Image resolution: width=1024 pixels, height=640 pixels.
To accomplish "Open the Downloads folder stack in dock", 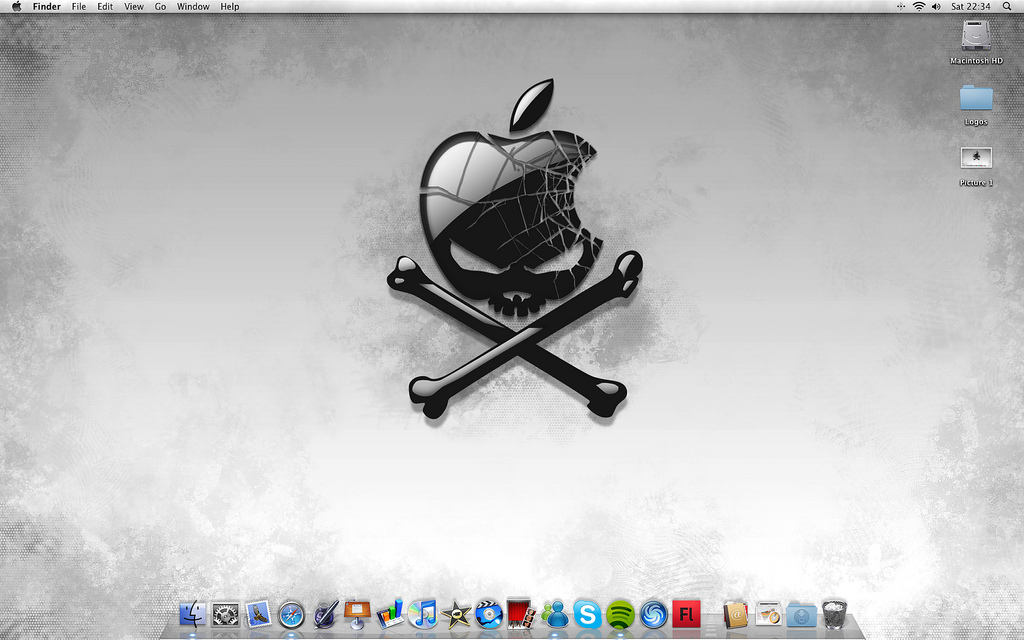I will click(801, 615).
